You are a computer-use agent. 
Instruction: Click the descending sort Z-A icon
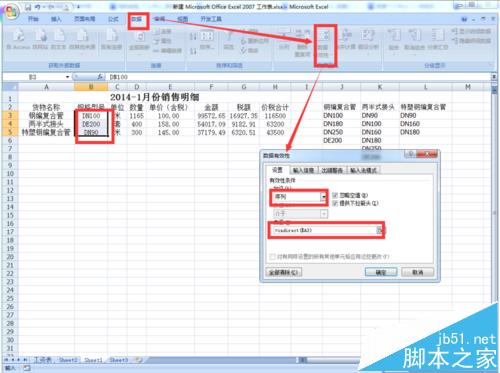193,51
